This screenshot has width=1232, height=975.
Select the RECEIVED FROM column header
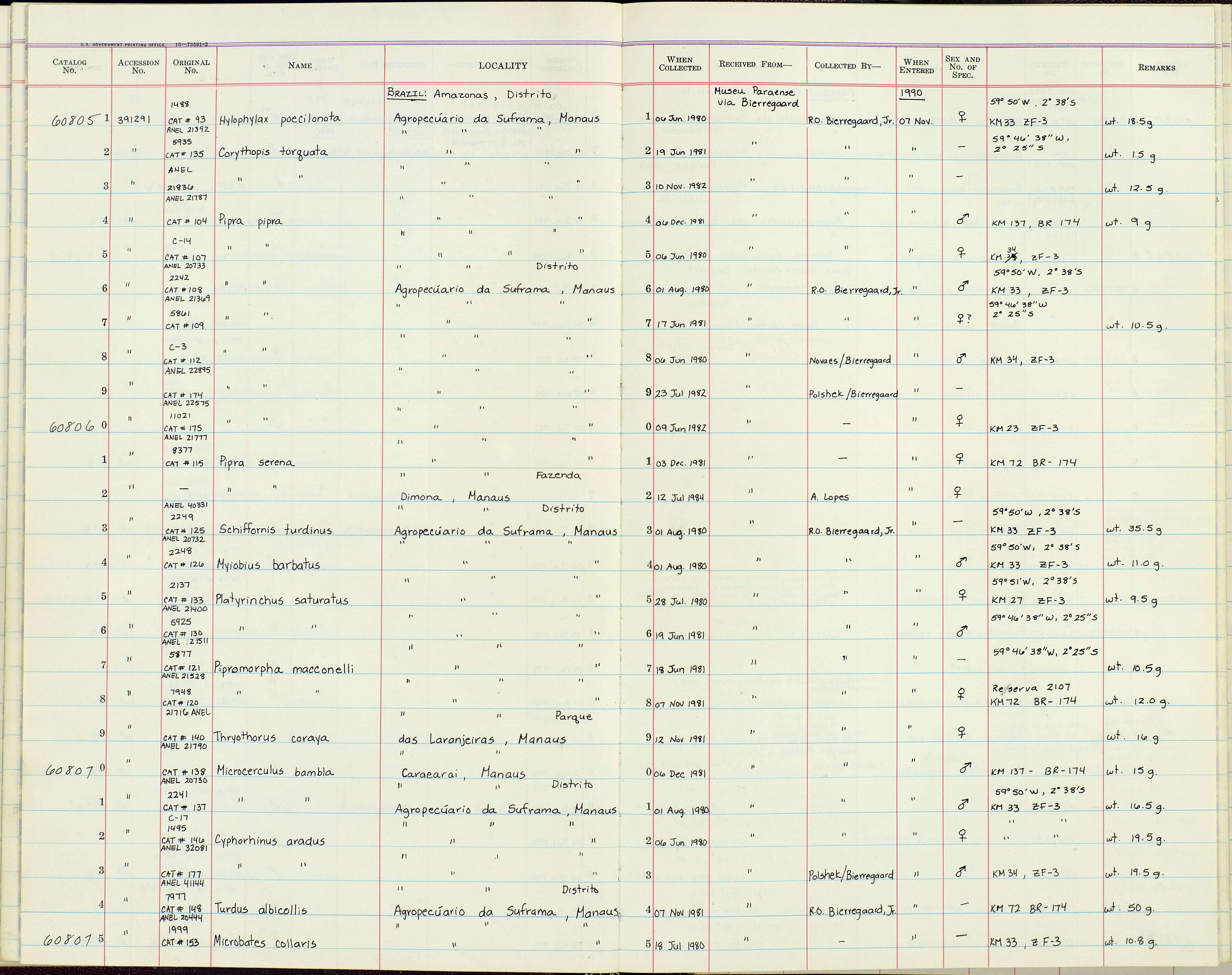[756, 64]
